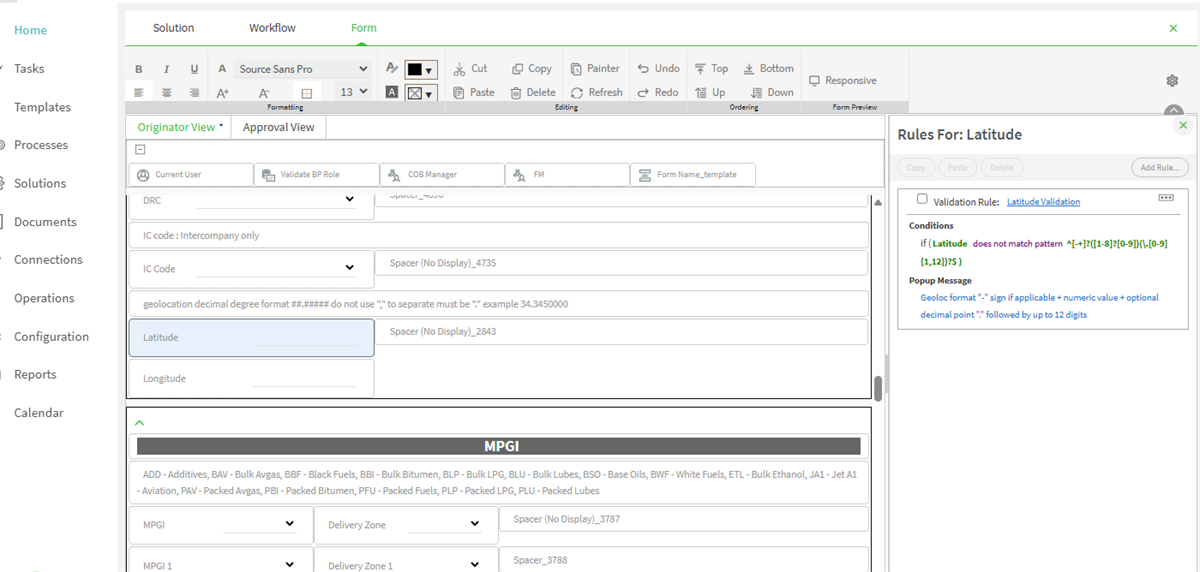The image size is (1200, 572).
Task: Toggle bold formatting in toolbar
Action: click(x=139, y=69)
